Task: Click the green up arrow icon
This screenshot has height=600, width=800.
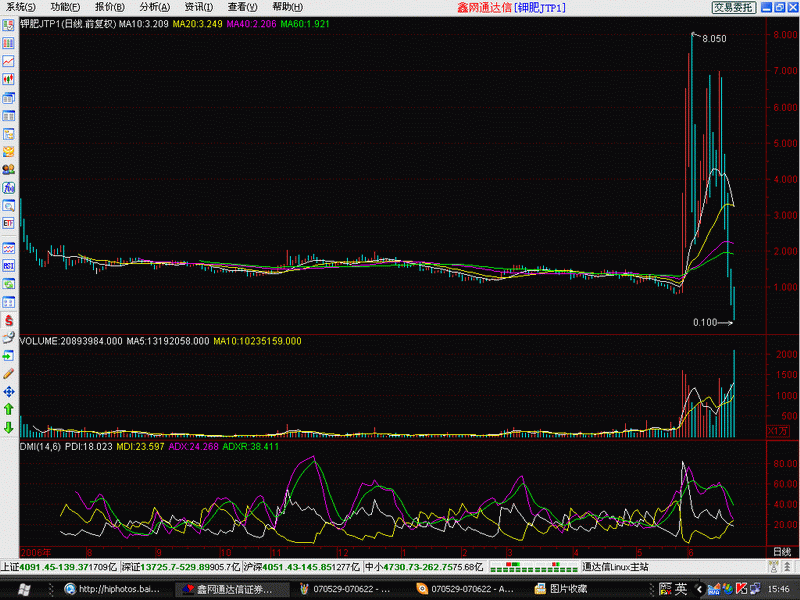Action: 8,409
